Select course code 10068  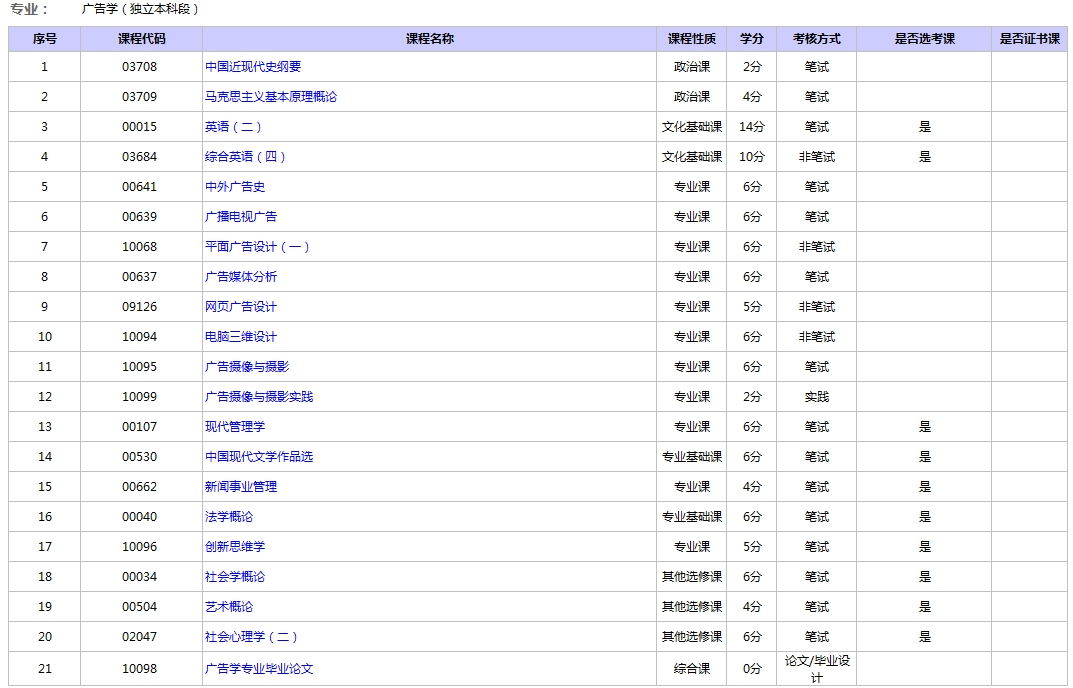140,247
